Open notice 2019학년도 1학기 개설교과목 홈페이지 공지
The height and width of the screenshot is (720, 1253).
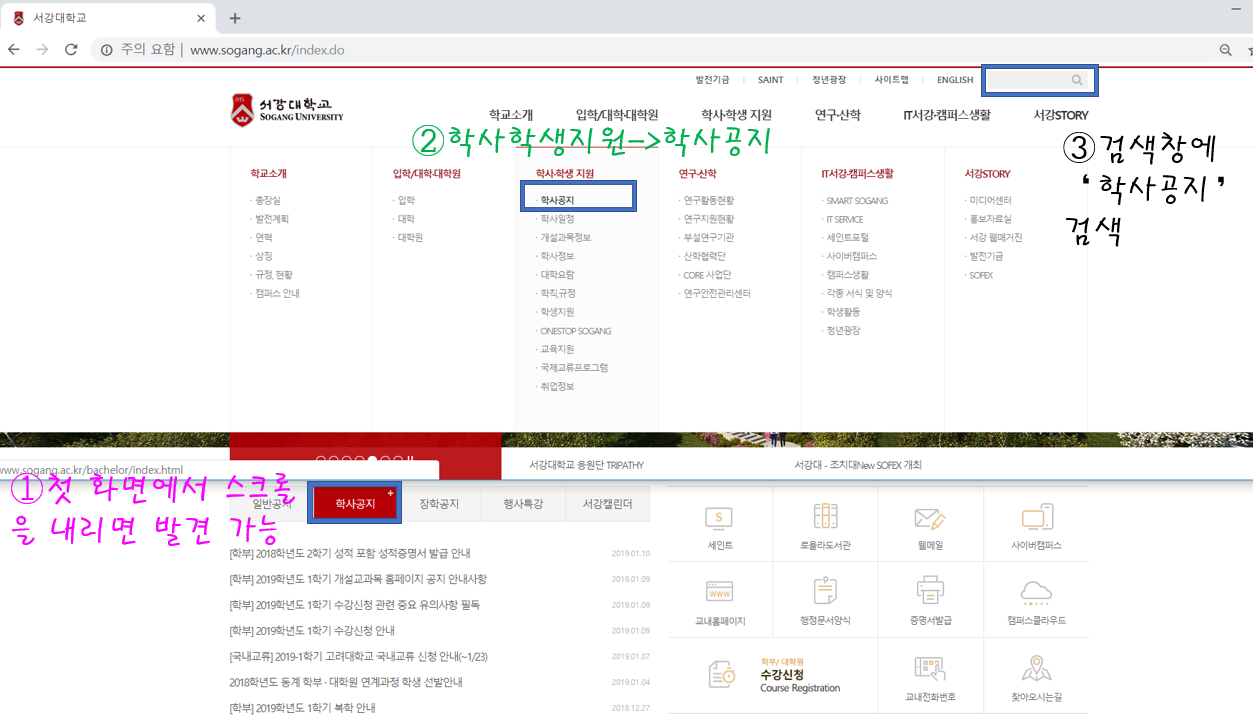click(358, 579)
